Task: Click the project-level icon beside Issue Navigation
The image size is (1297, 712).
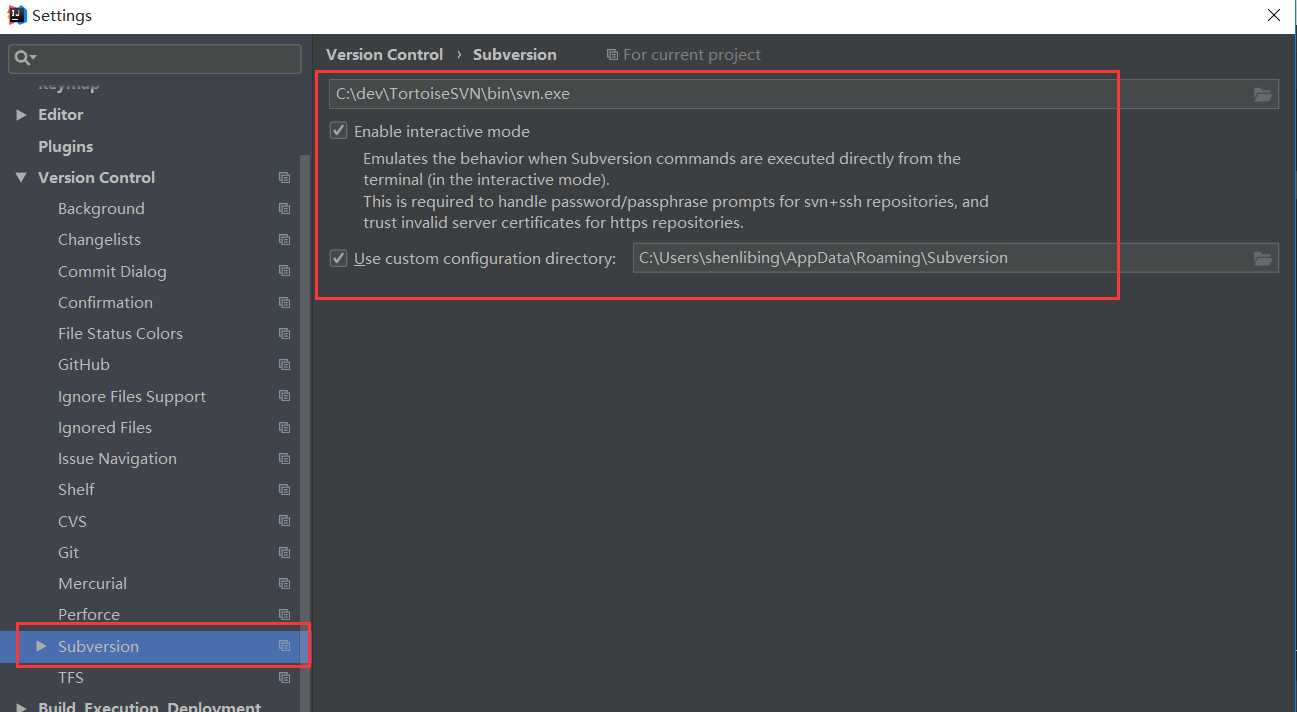Action: click(x=284, y=458)
